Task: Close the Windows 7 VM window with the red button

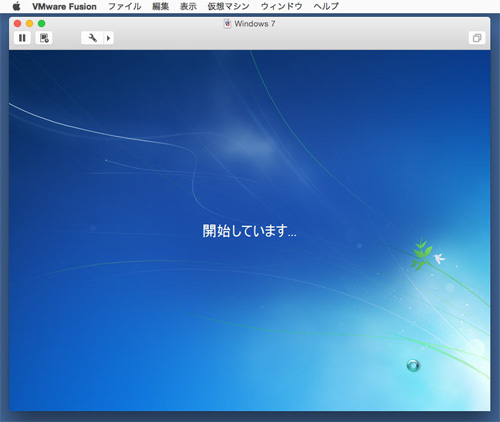Action: click(x=17, y=24)
